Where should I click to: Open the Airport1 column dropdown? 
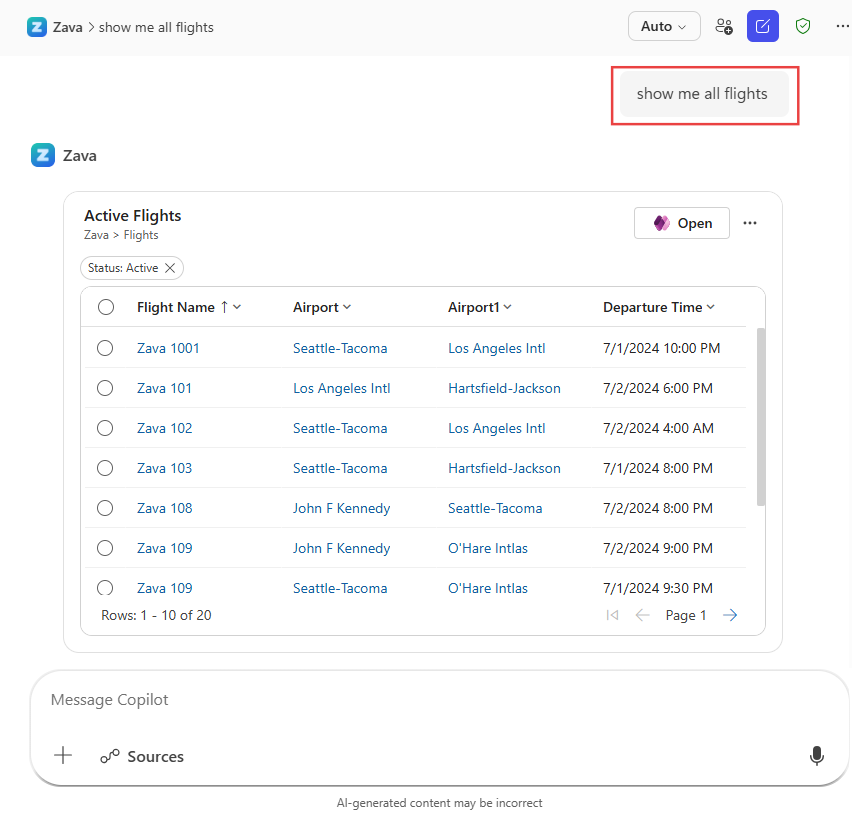coord(507,307)
